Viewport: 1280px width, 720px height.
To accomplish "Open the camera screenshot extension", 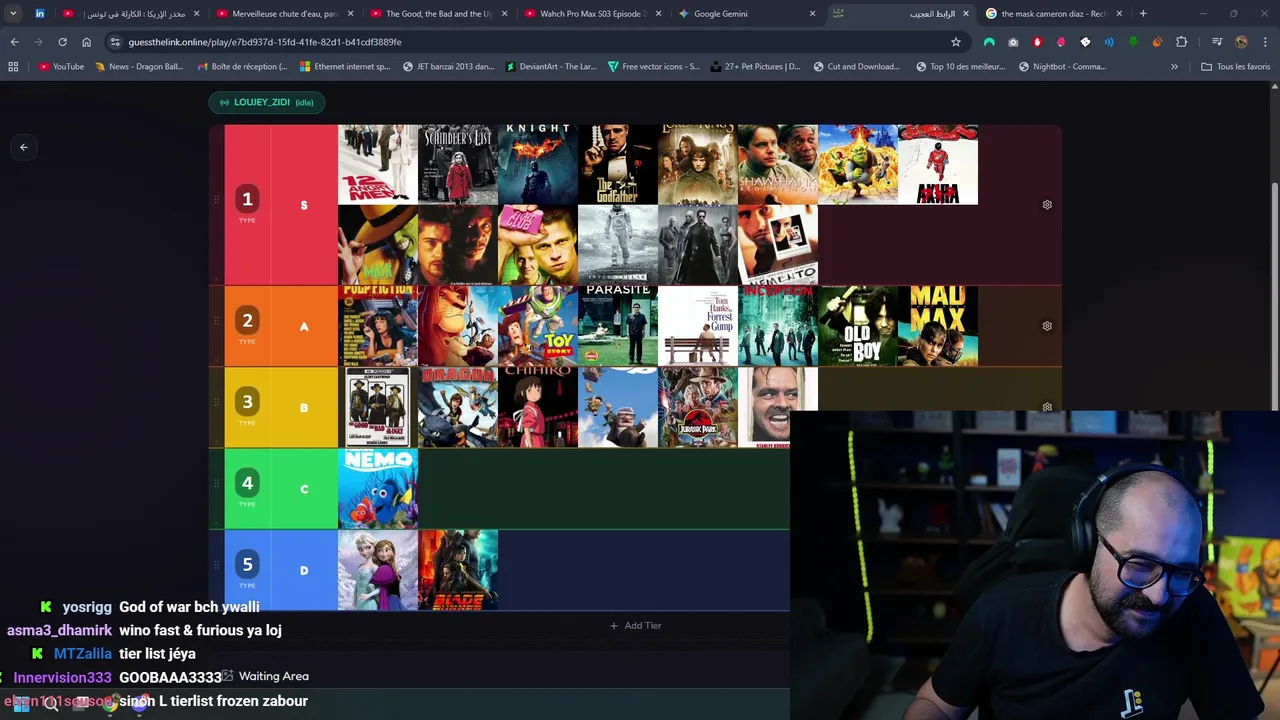I will (1013, 42).
